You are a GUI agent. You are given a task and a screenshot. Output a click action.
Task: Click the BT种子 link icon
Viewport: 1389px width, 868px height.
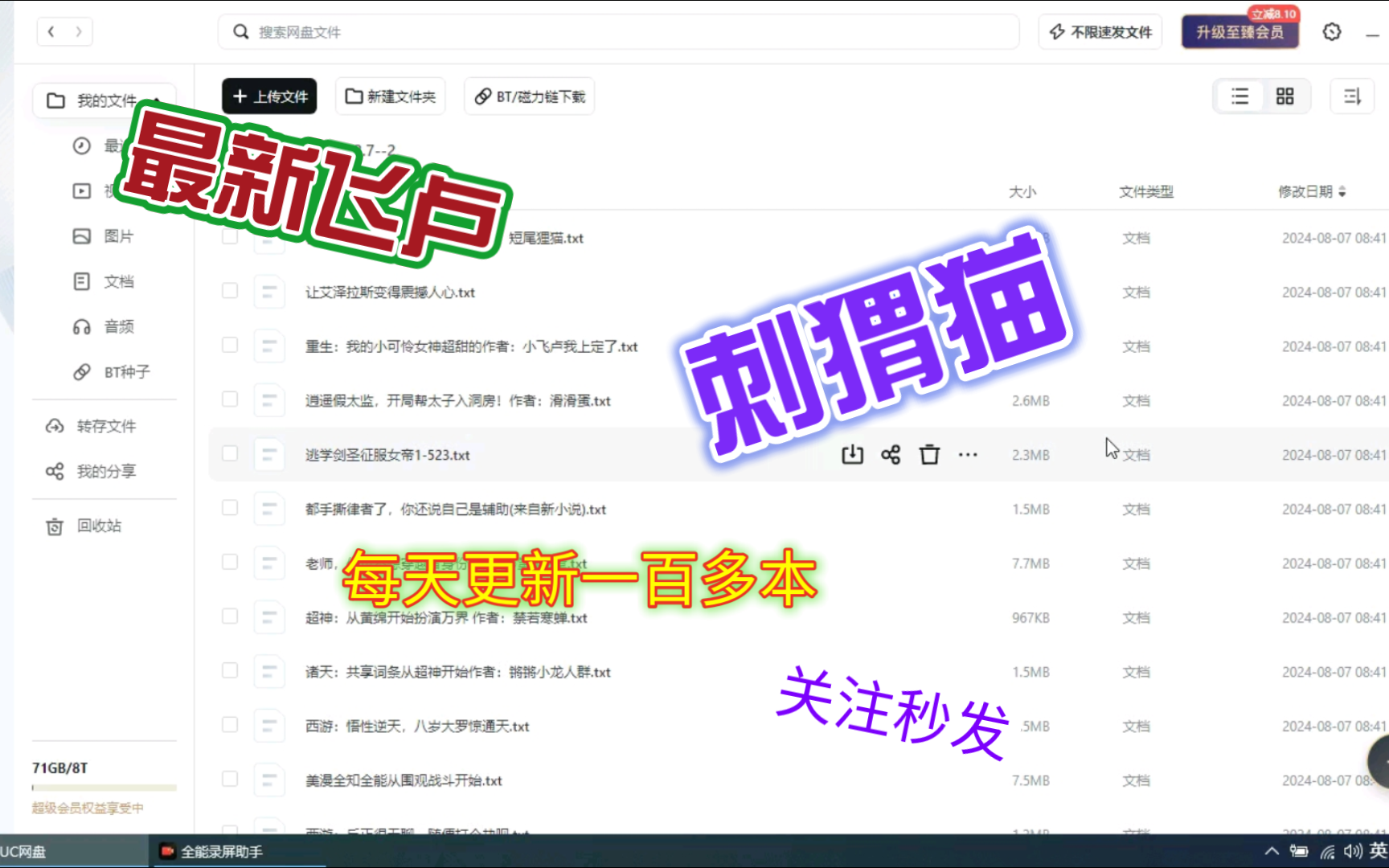(x=82, y=372)
